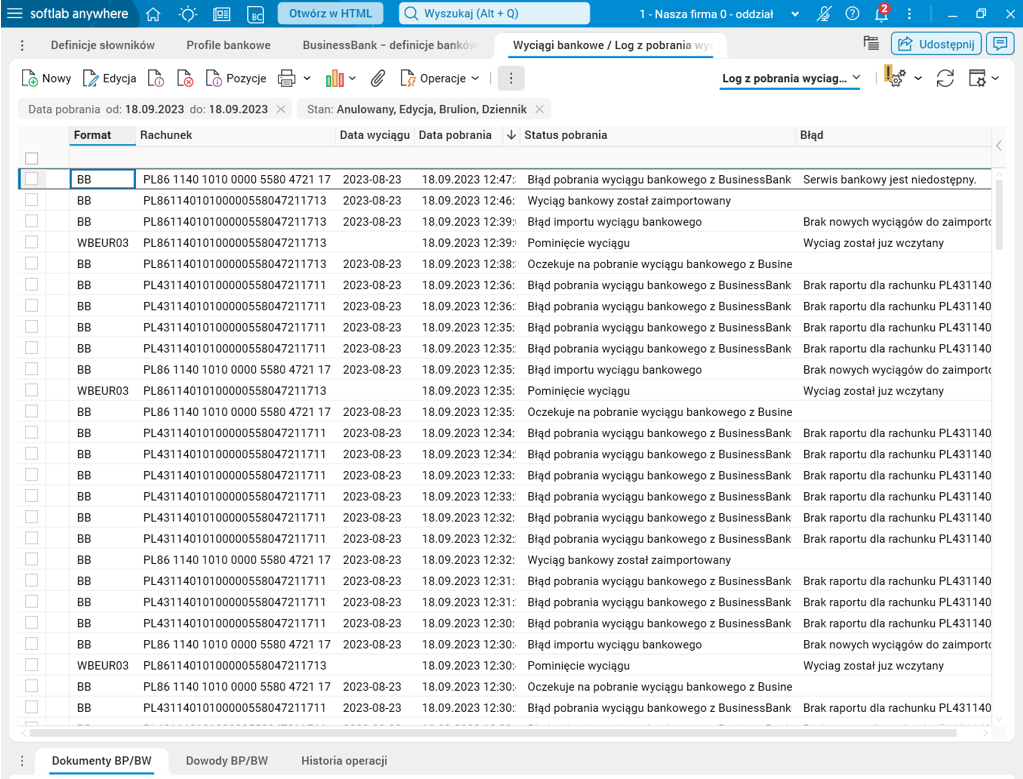Image resolution: width=1023 pixels, height=779 pixels.
Task: Check the row at 18.09.2023 12:47
Action: [31, 179]
